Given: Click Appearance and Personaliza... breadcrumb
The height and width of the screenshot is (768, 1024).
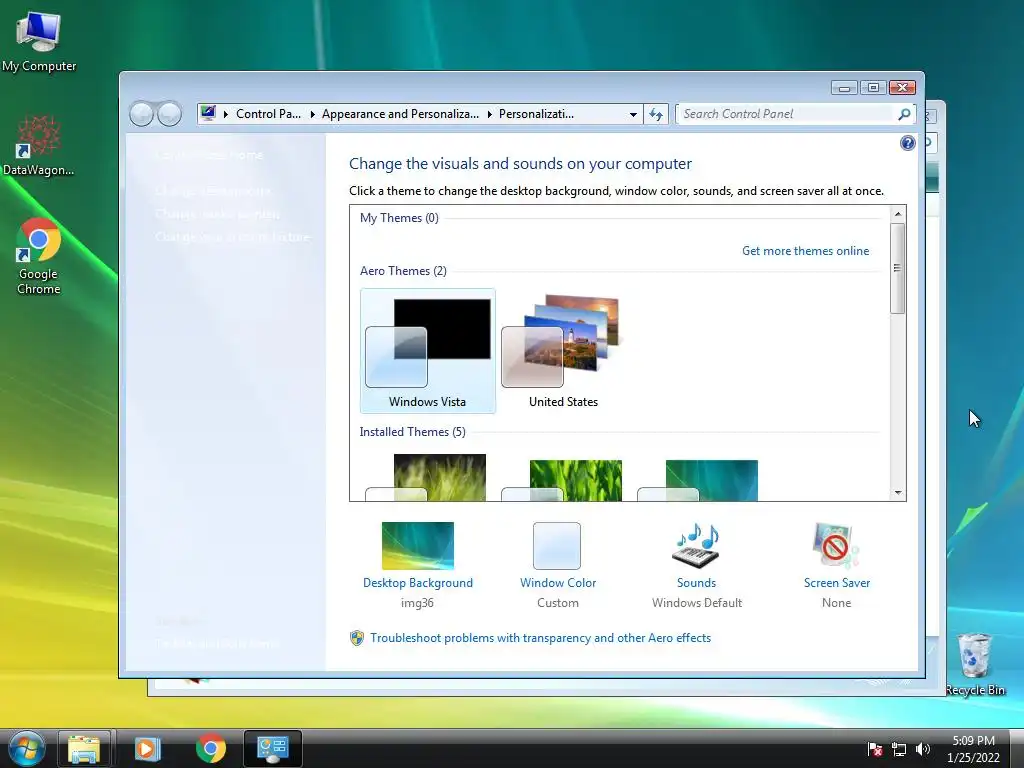Looking at the screenshot, I should [400, 114].
